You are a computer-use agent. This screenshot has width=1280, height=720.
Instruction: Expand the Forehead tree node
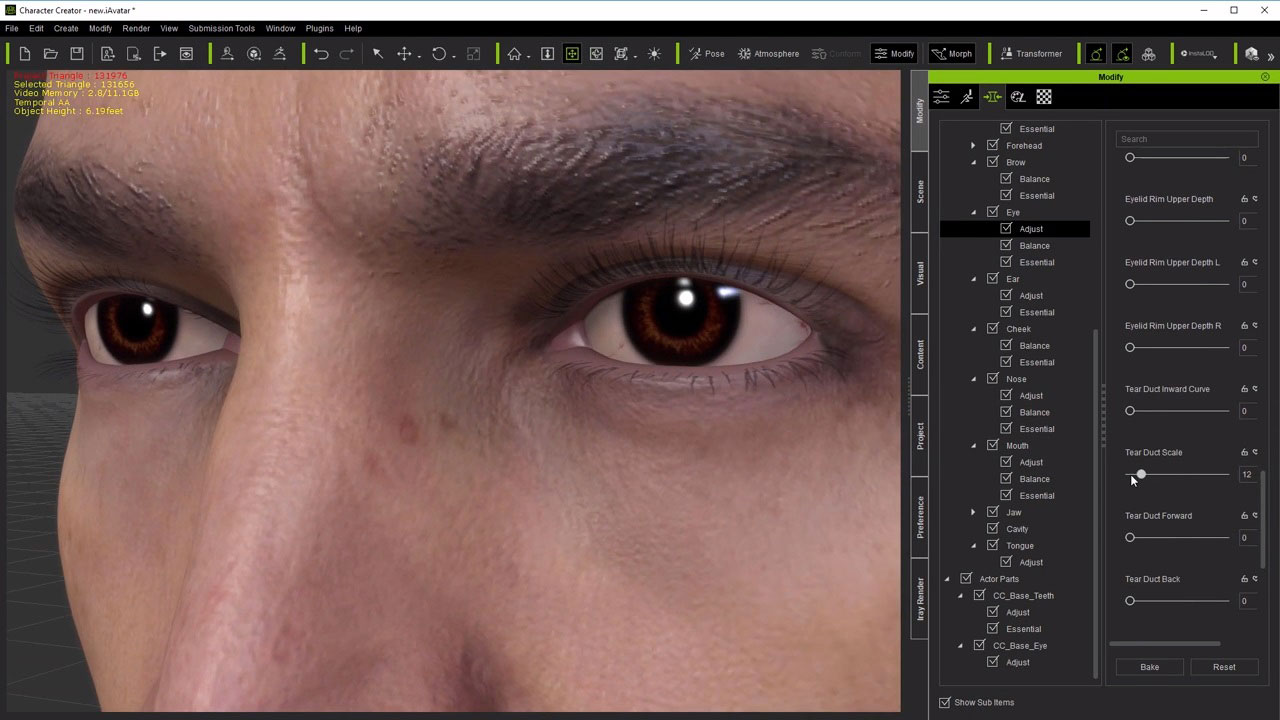point(973,146)
